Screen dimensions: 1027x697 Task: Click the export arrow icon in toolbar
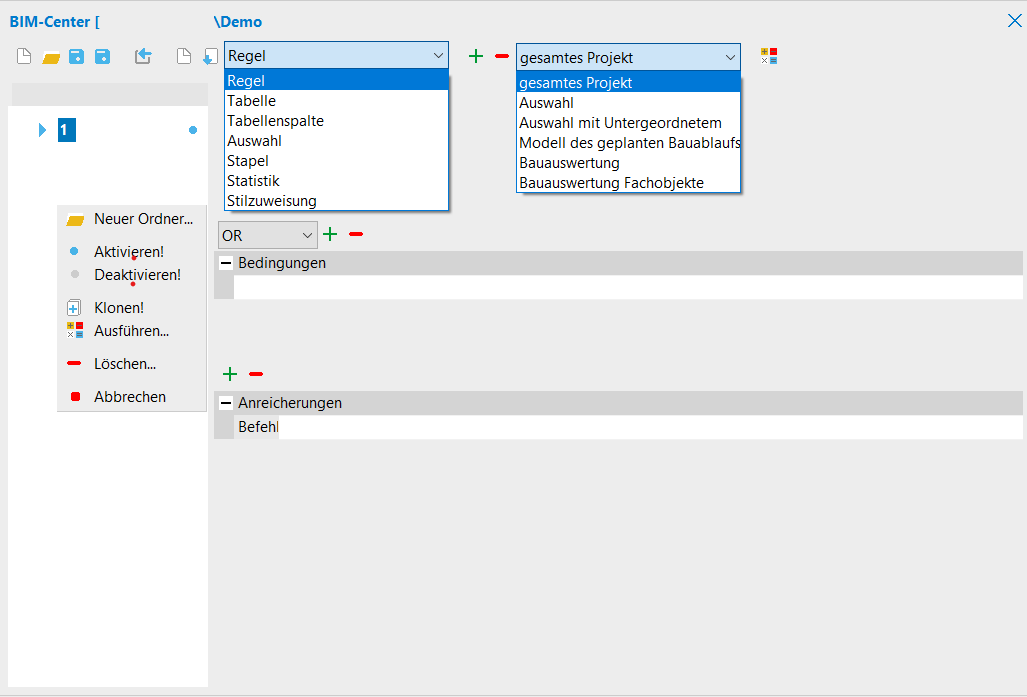point(143,57)
